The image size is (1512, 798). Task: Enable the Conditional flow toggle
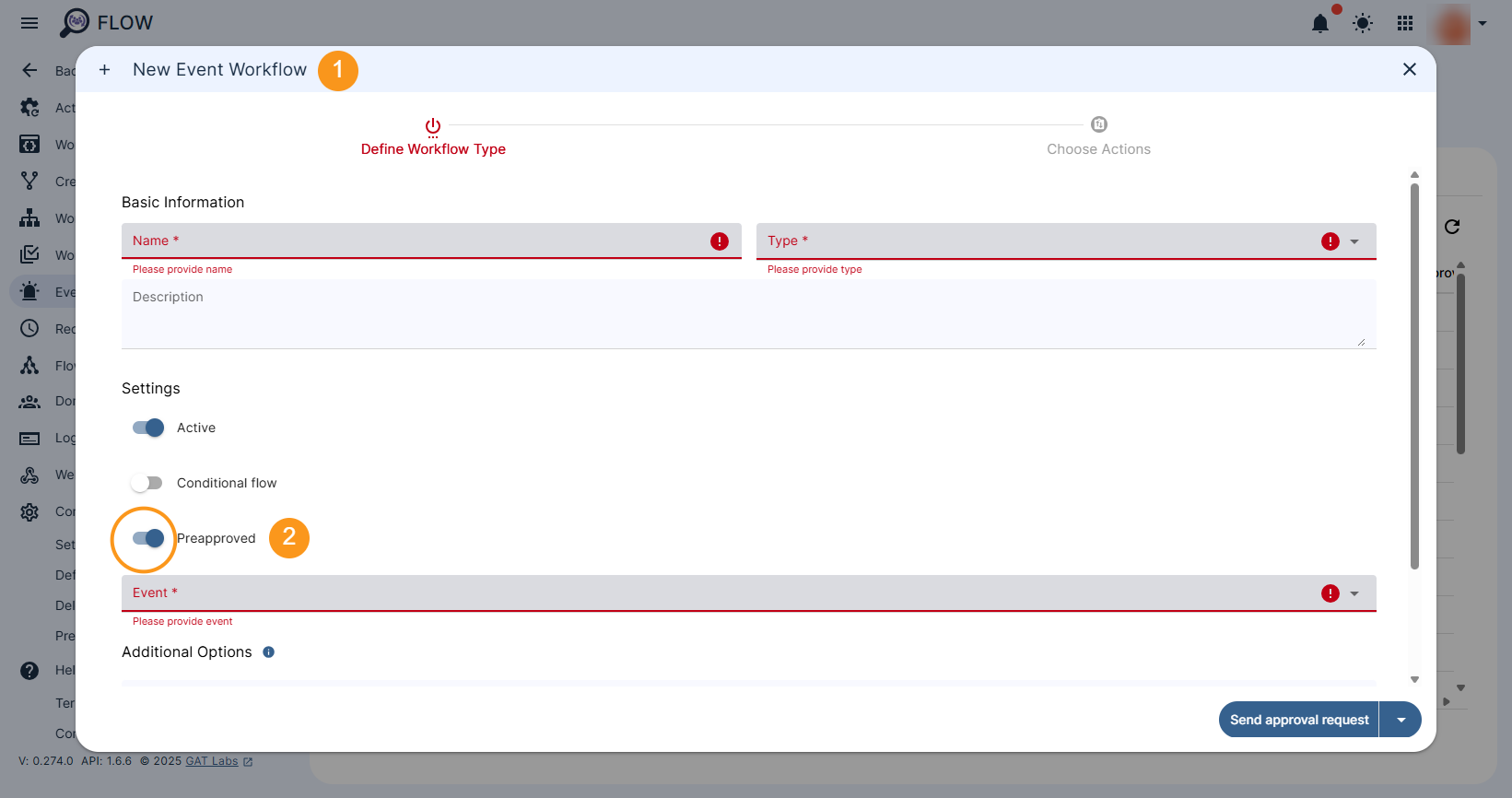point(147,483)
